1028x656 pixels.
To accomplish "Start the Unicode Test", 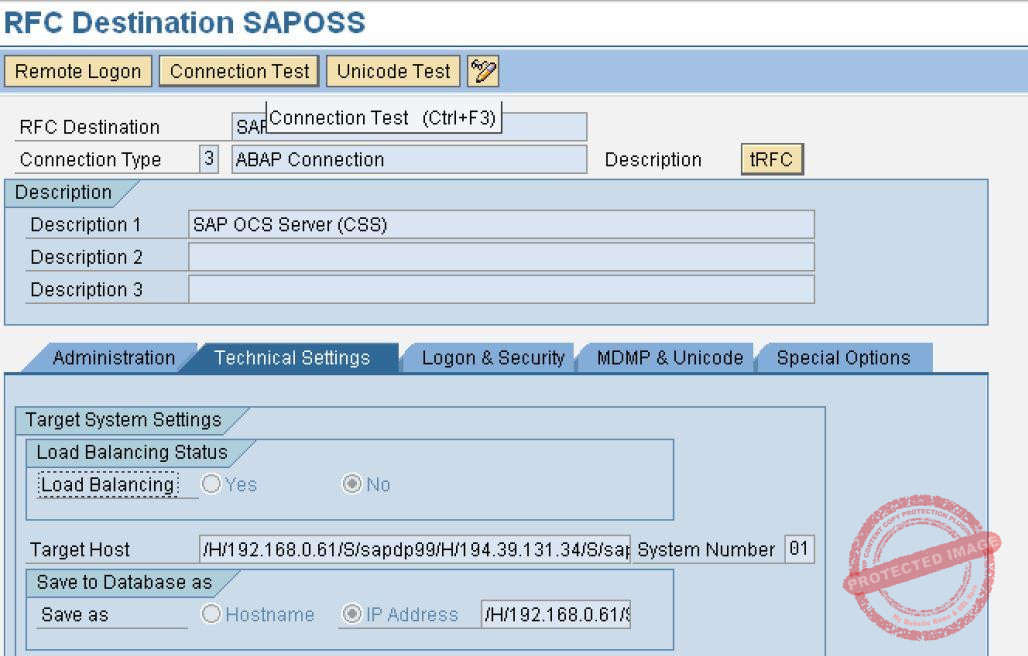I will [392, 71].
